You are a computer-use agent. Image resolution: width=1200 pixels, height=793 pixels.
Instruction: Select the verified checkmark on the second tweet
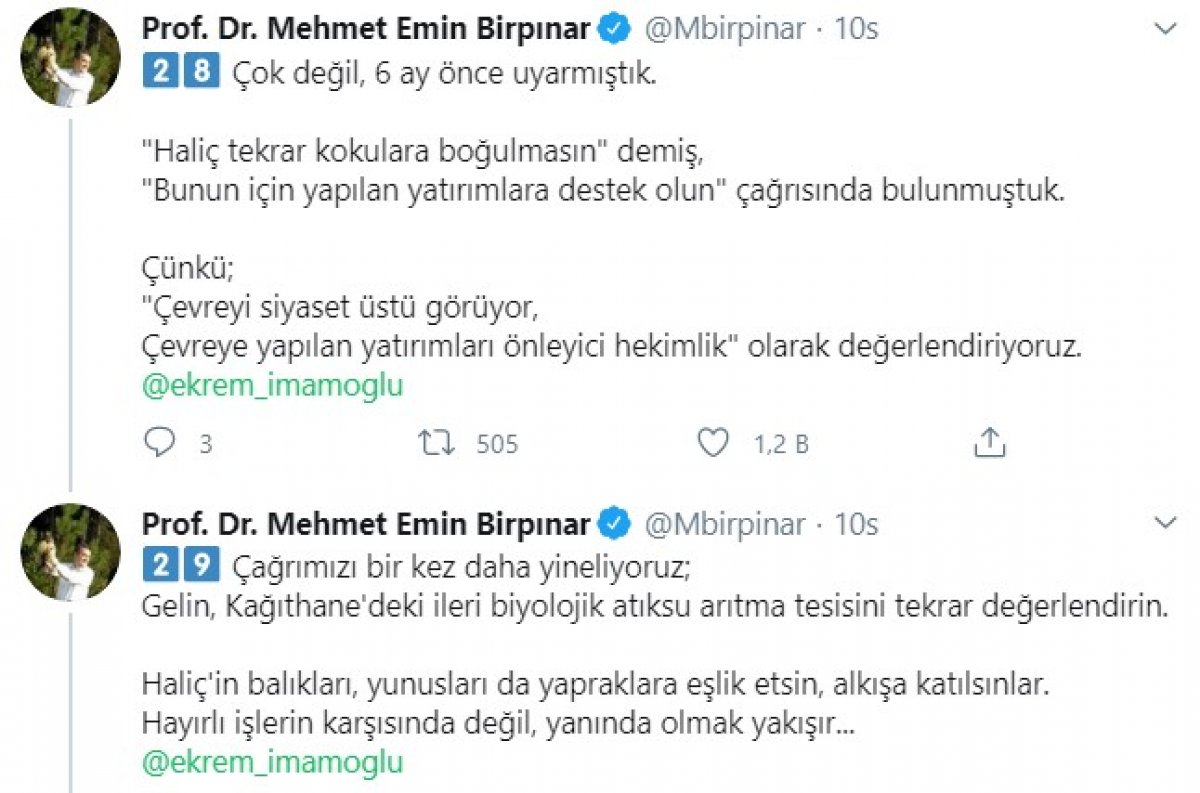(x=612, y=521)
